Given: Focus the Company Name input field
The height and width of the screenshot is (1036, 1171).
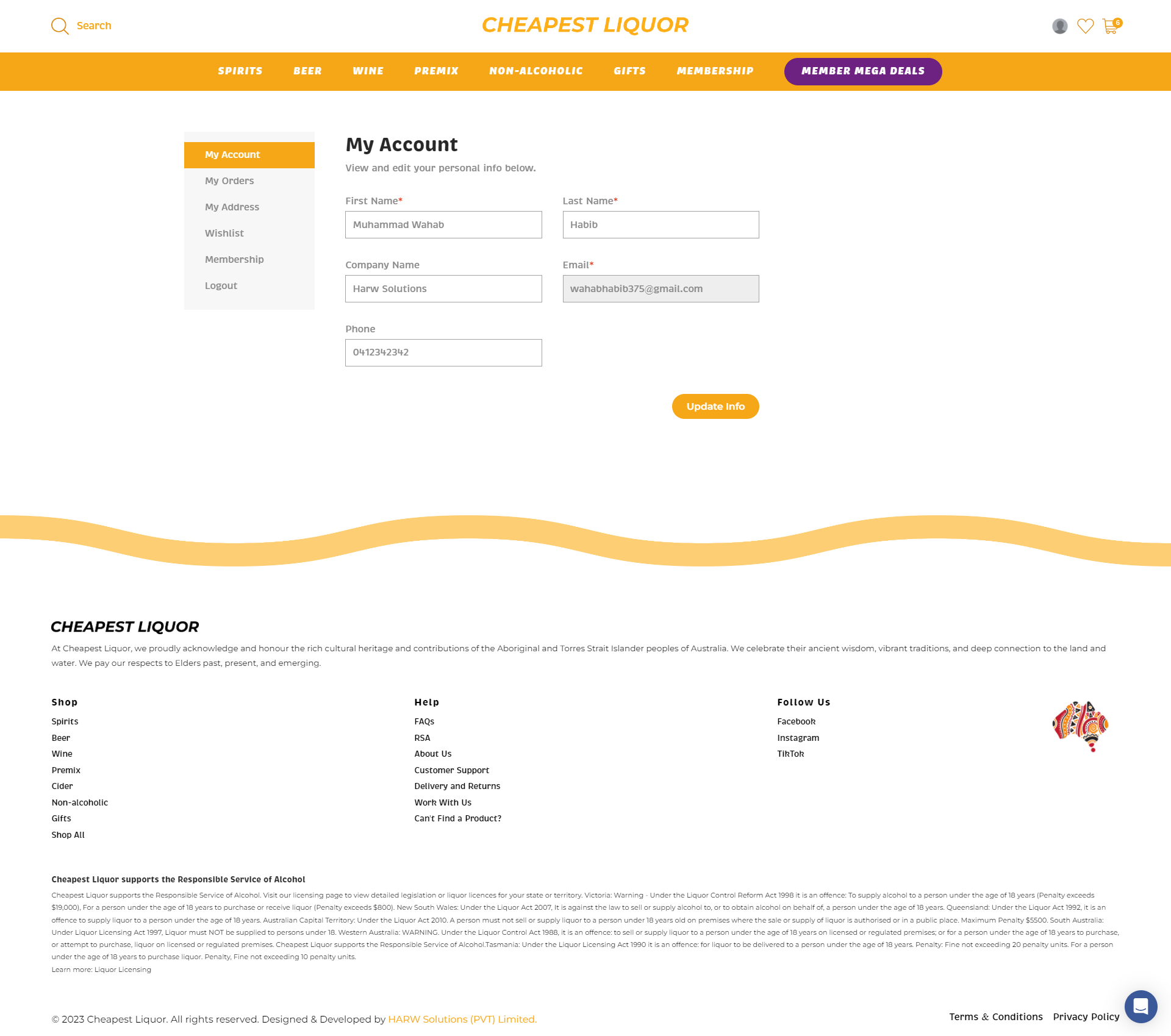Looking at the screenshot, I should 443,289.
